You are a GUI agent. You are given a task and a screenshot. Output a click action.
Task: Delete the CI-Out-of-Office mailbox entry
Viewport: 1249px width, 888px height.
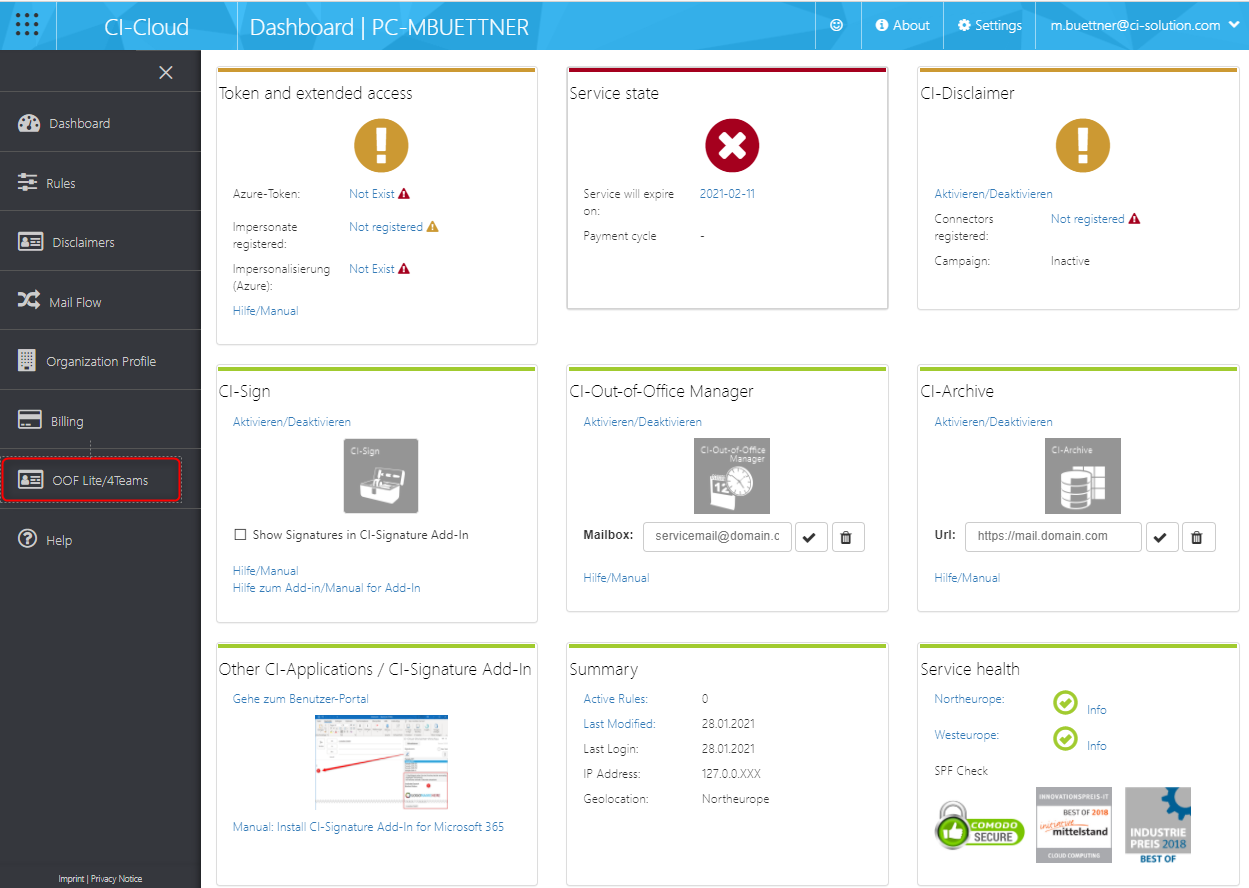pos(846,537)
